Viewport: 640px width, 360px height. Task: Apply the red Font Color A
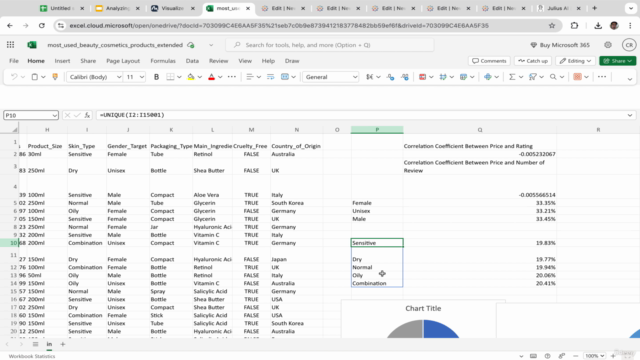[x=211, y=77]
